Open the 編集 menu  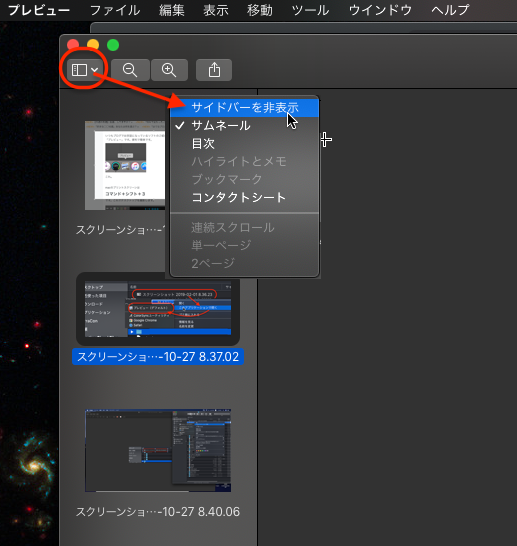pos(172,10)
